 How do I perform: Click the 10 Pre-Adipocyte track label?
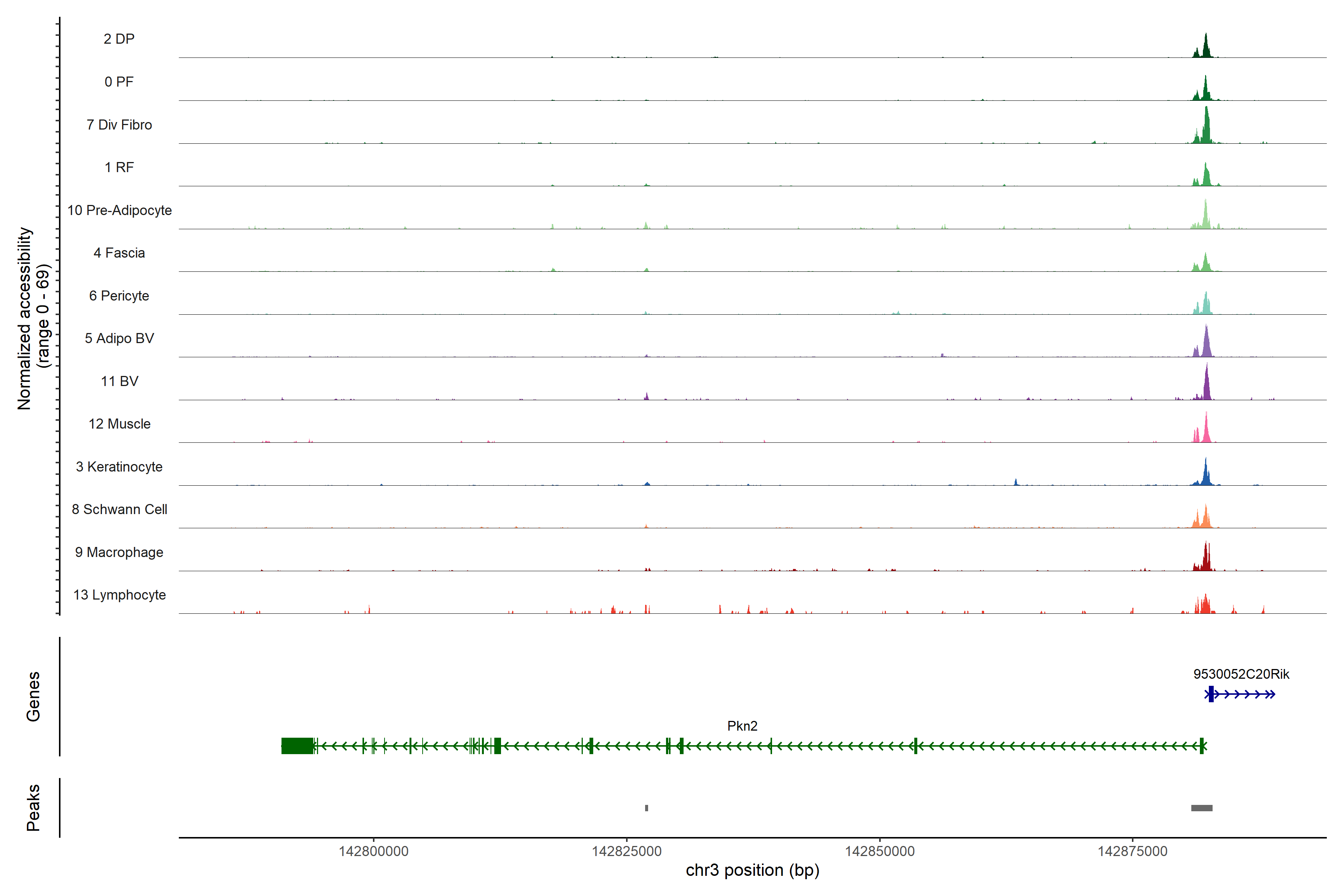tap(119, 210)
